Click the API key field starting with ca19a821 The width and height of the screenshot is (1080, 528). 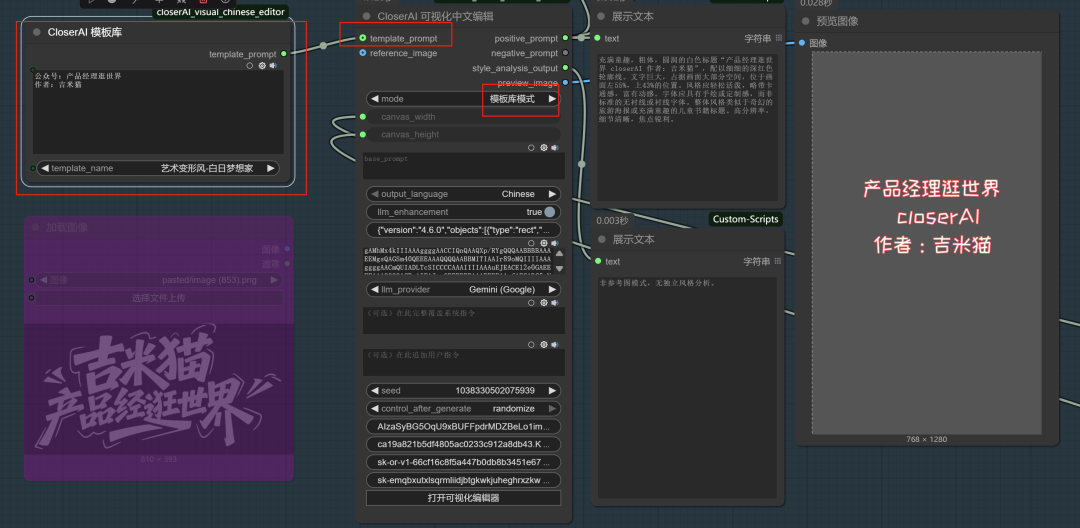point(464,444)
